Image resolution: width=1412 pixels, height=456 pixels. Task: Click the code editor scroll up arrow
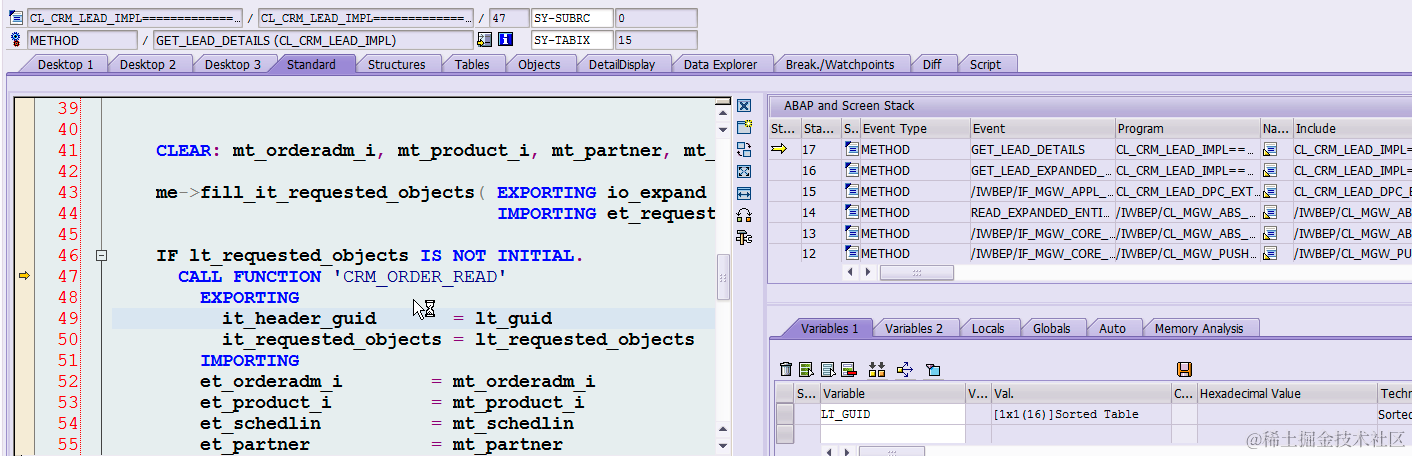coord(723,115)
